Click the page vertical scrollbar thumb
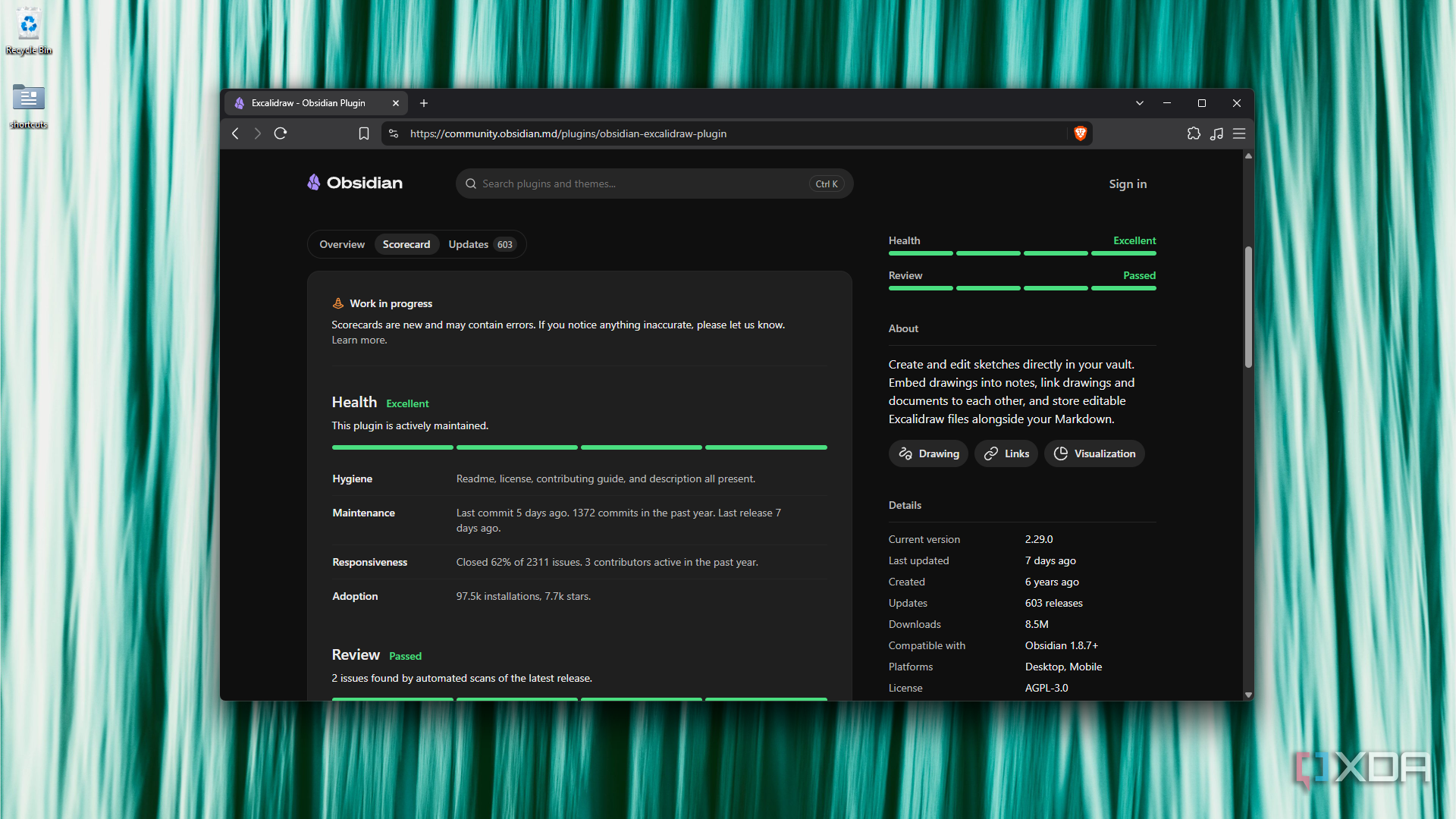Screen dimensions: 1456x819 point(1248,307)
